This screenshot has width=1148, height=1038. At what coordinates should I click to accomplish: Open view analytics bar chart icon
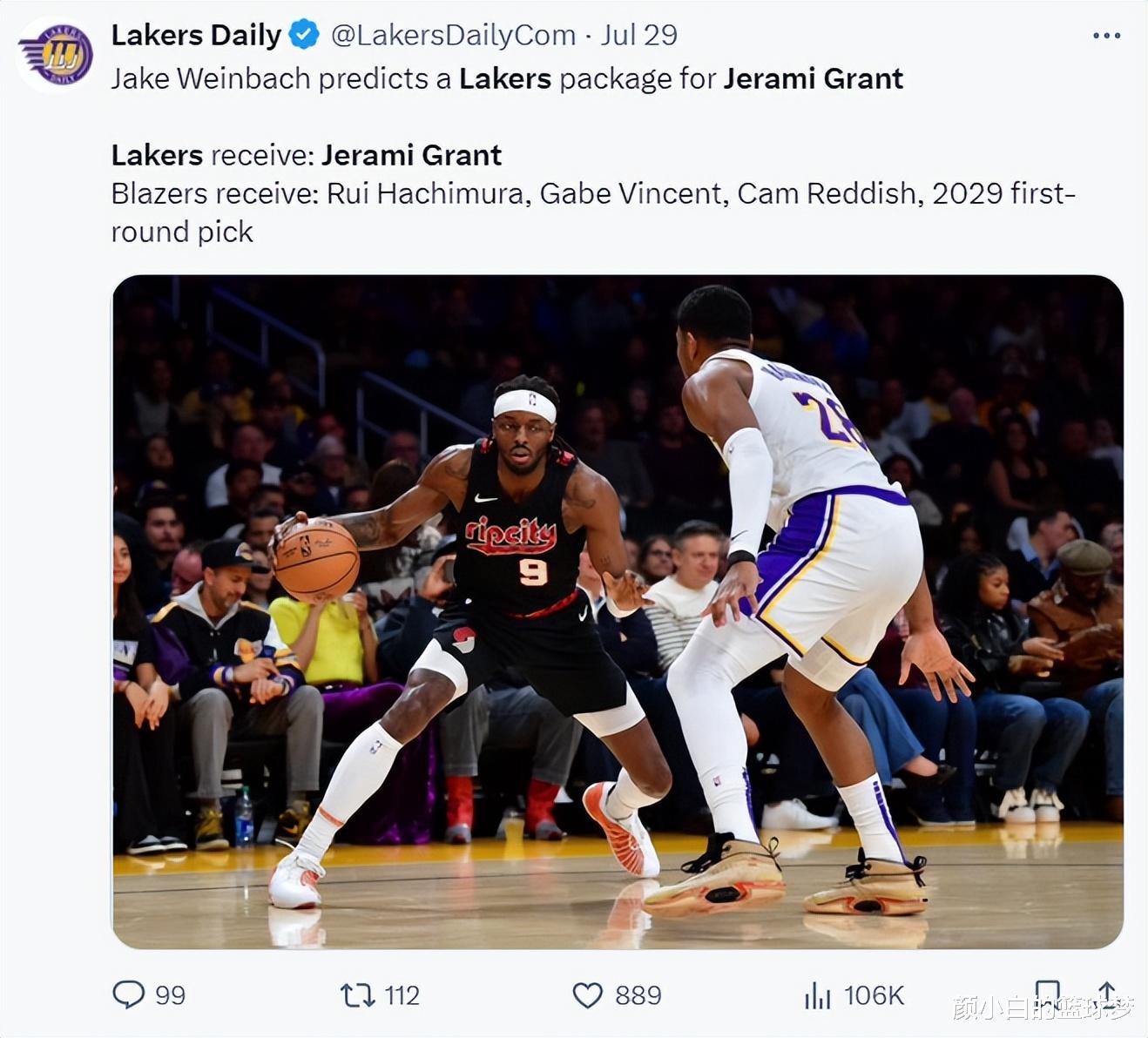[x=817, y=995]
